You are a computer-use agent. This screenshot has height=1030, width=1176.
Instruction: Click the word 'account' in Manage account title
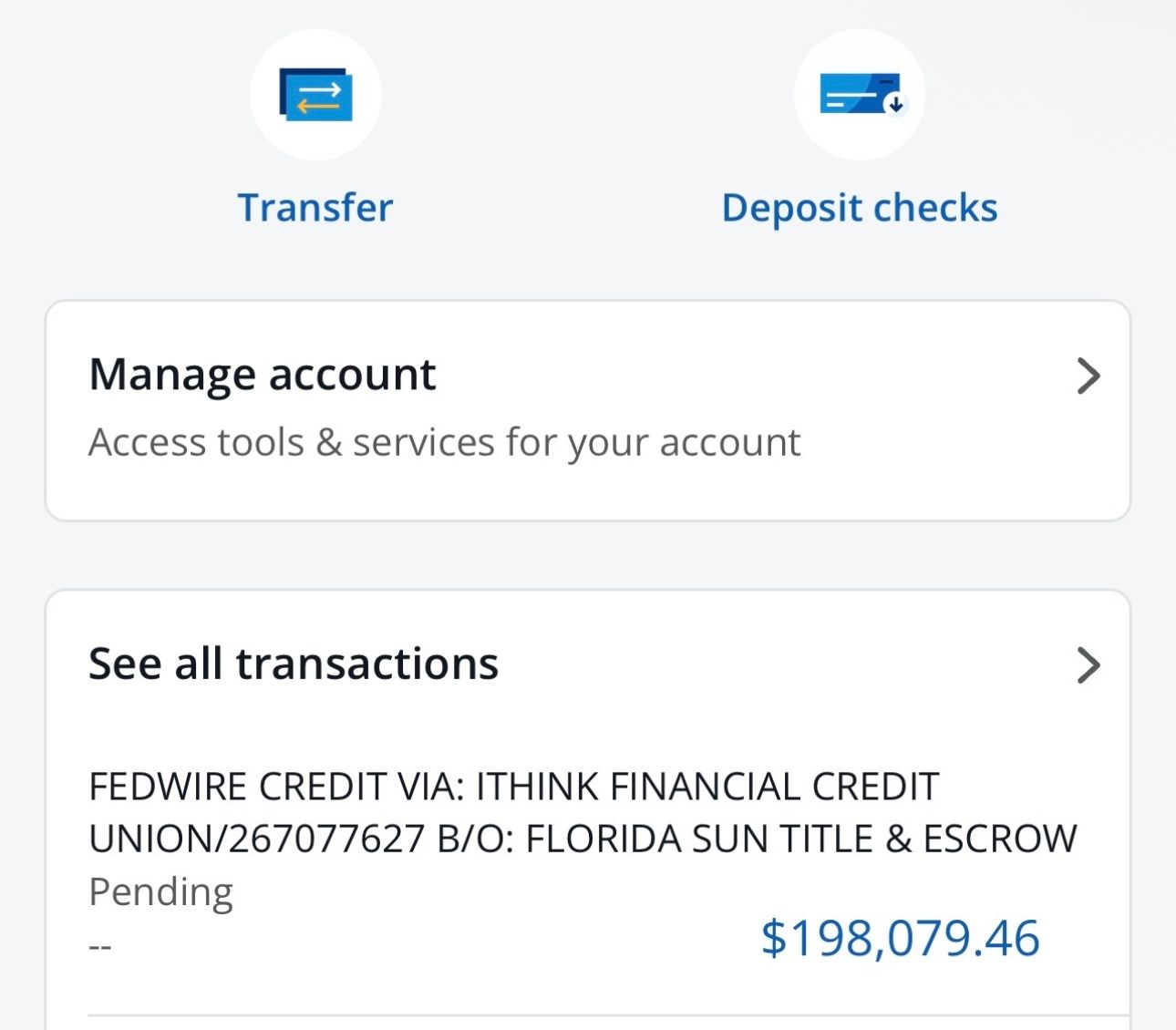click(x=352, y=375)
